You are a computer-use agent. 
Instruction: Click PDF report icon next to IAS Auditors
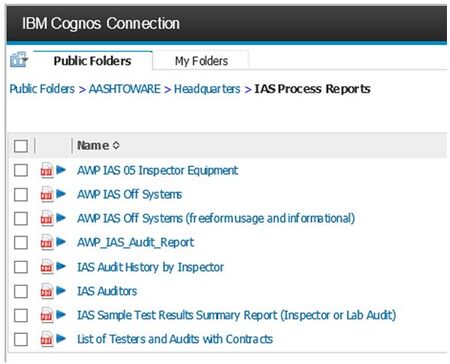click(47, 291)
